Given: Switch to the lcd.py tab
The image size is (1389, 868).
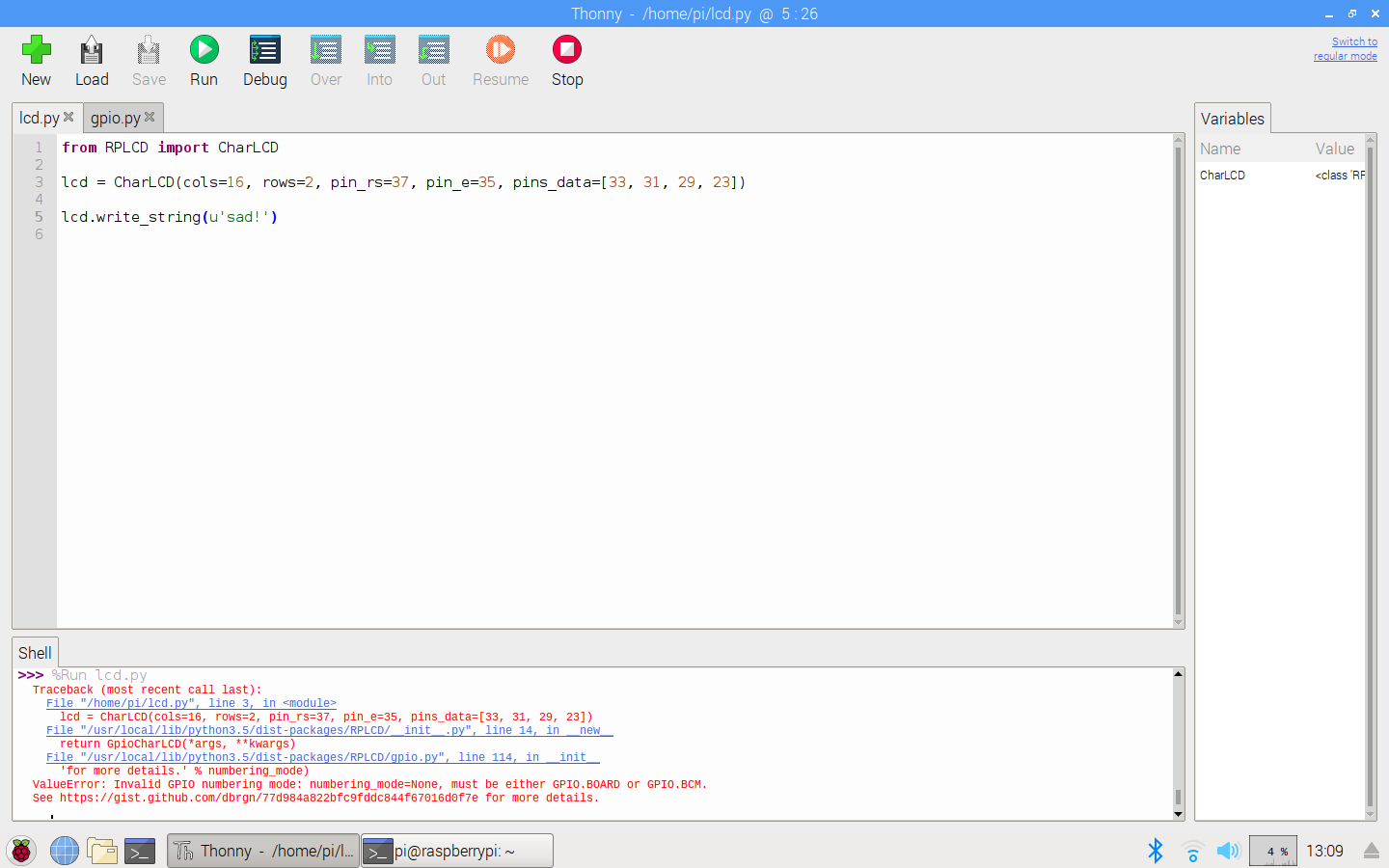Looking at the screenshot, I should [40, 118].
